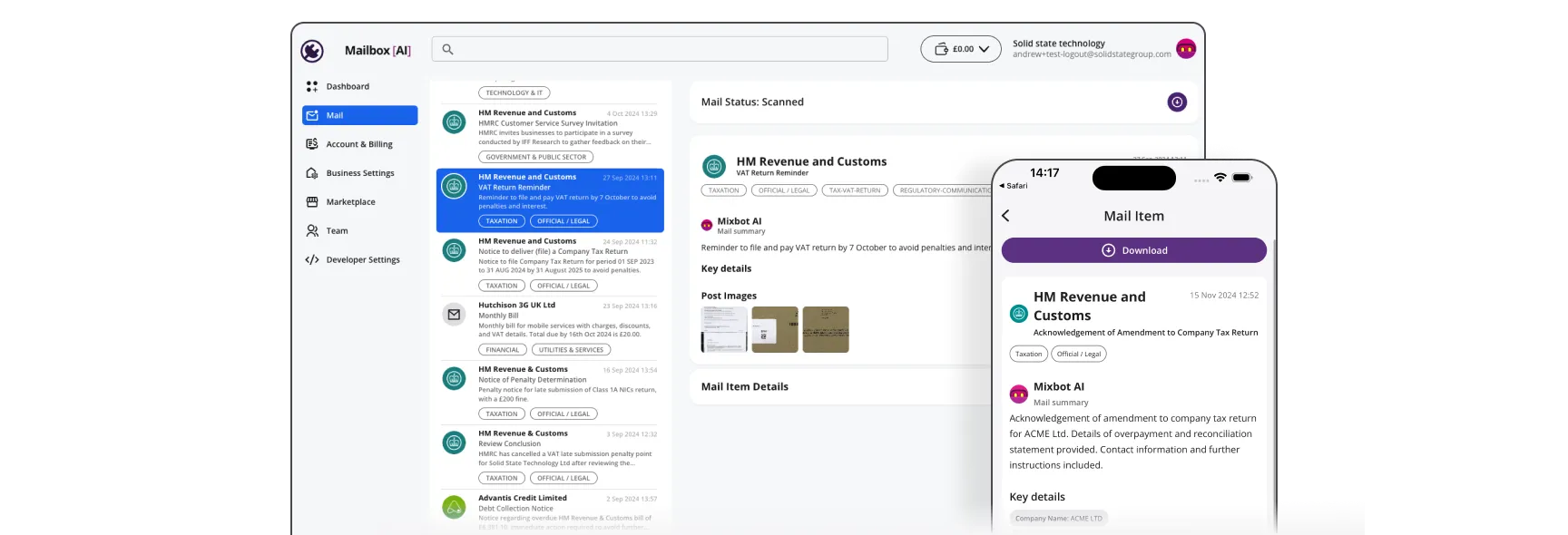Tap the Download button on the phone
1568x535 pixels.
pyautogui.click(x=1133, y=250)
